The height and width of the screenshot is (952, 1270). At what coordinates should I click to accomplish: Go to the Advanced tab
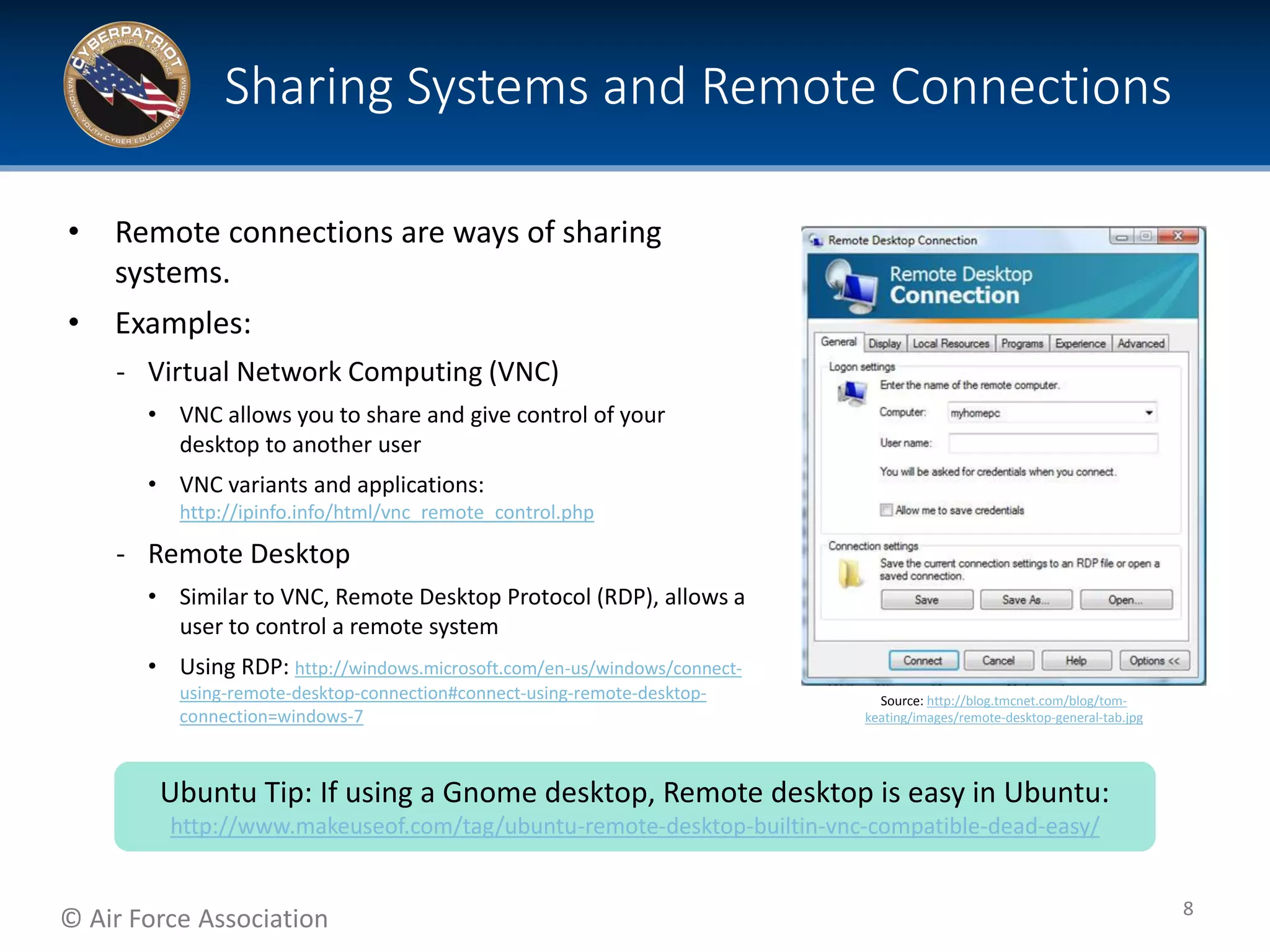(1140, 343)
